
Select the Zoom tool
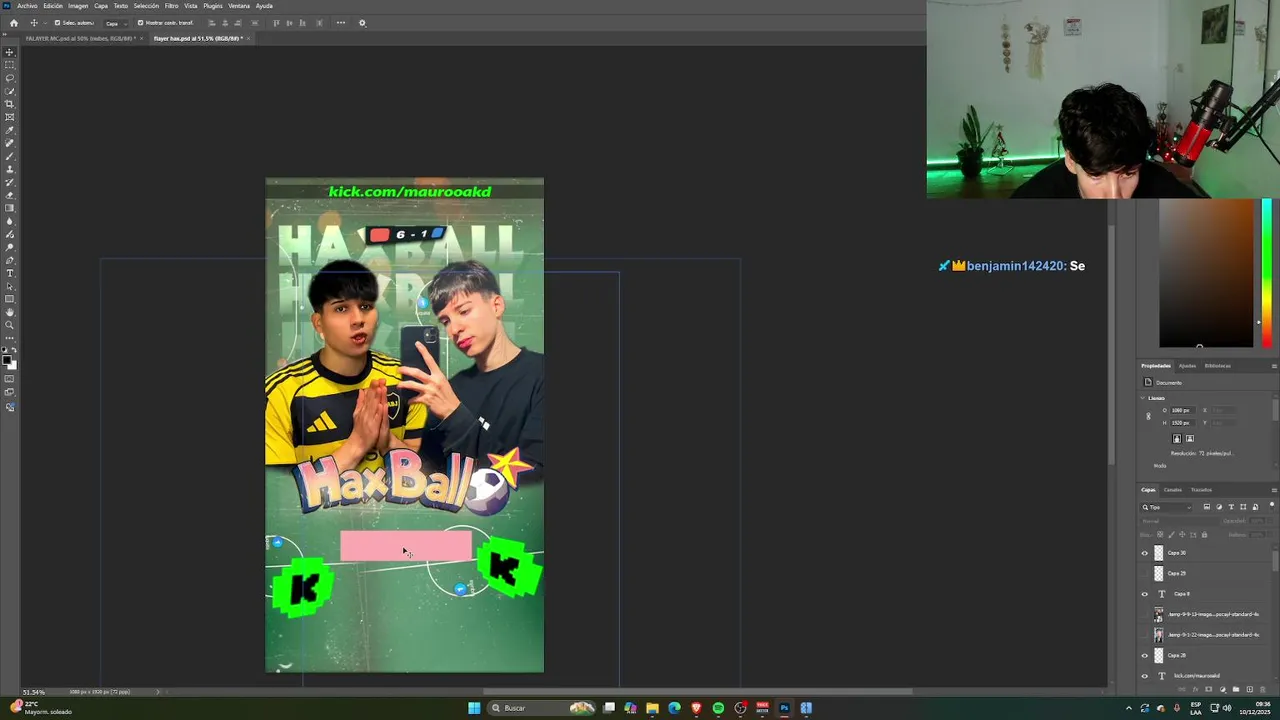tap(10, 325)
